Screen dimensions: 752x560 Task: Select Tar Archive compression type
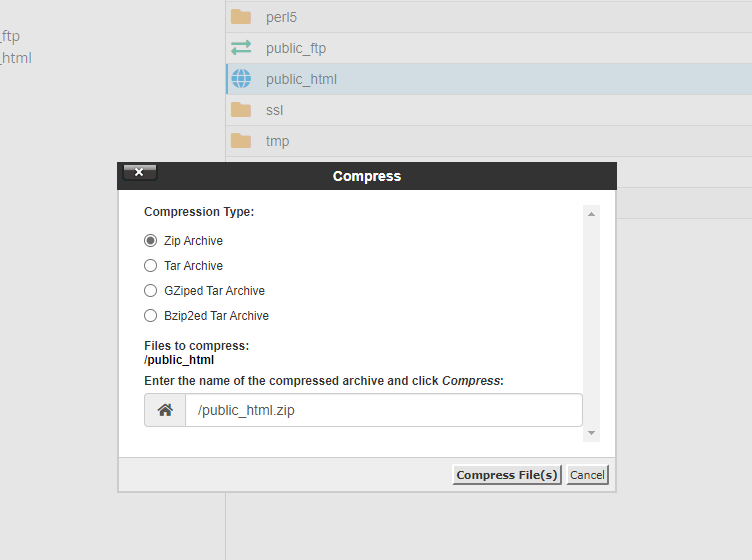tap(151, 266)
